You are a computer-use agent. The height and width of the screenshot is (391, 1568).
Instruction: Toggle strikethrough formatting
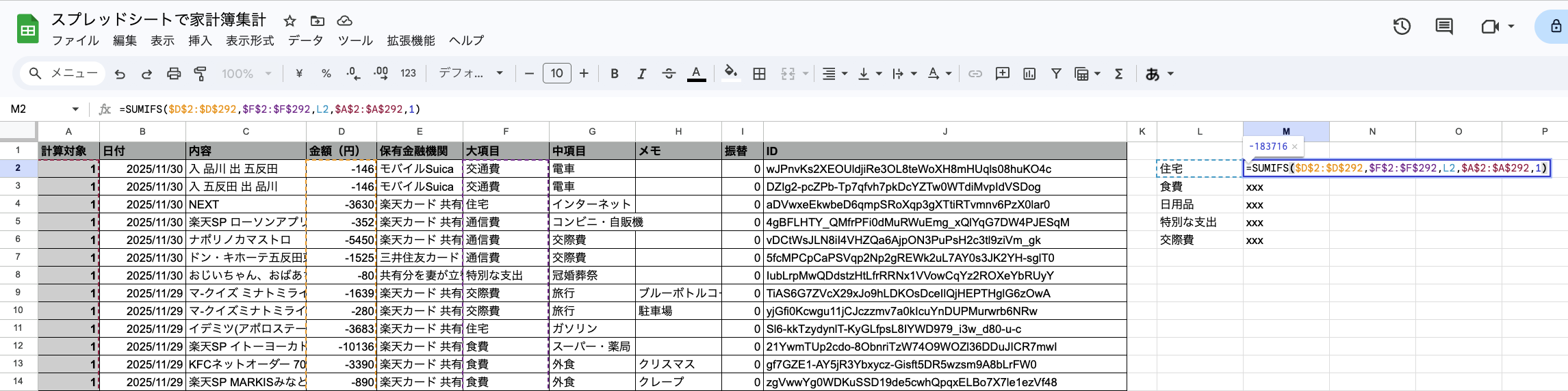click(x=669, y=74)
